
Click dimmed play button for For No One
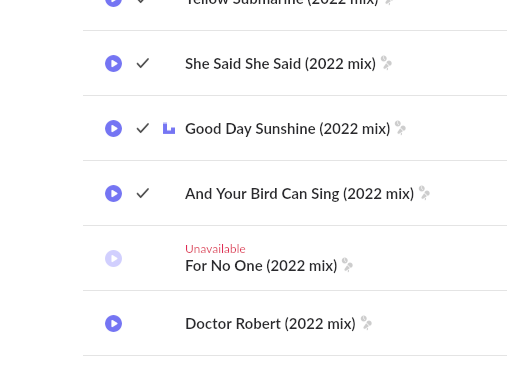pyautogui.click(x=113, y=258)
